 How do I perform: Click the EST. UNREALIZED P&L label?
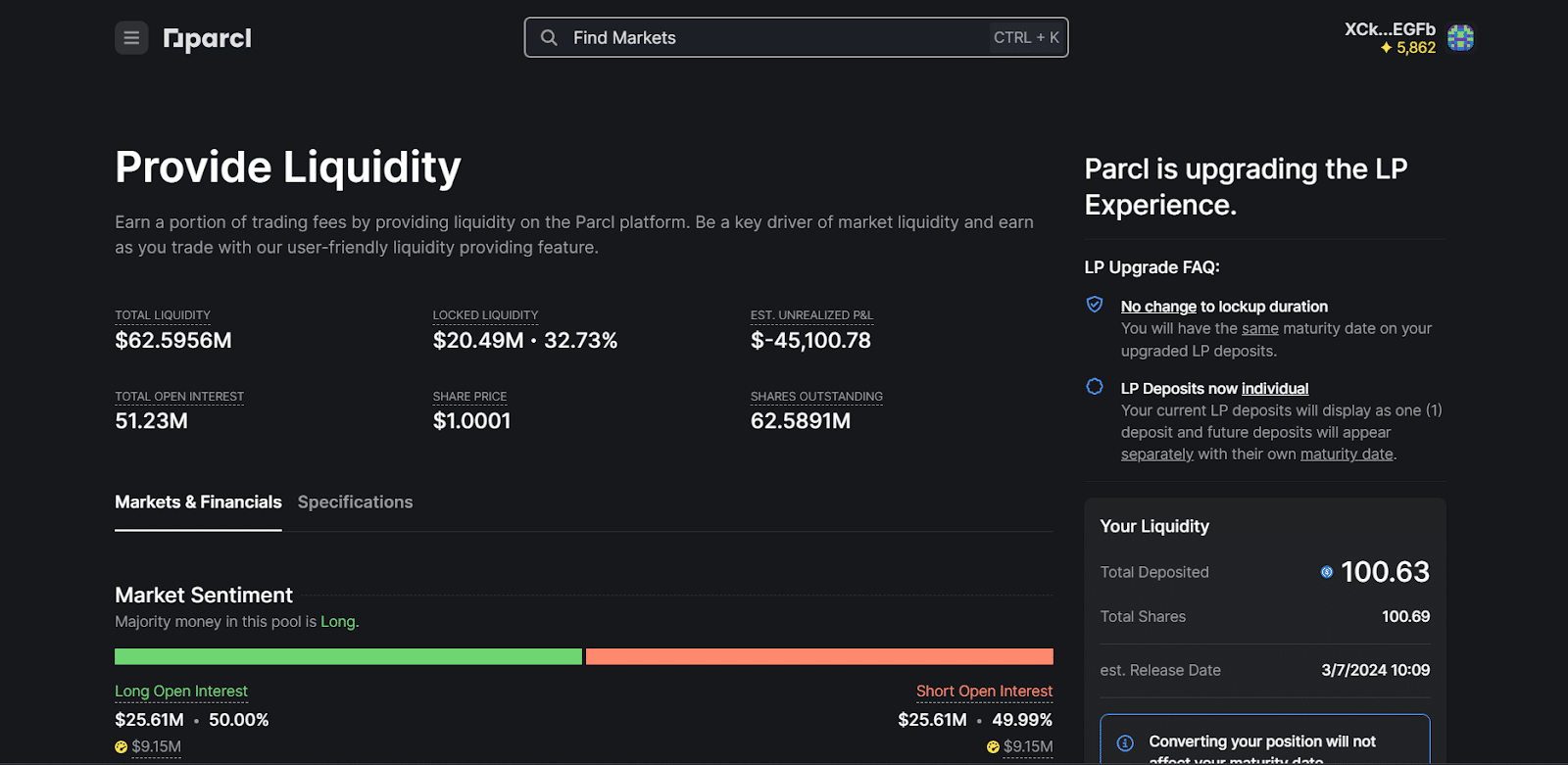[x=811, y=315]
